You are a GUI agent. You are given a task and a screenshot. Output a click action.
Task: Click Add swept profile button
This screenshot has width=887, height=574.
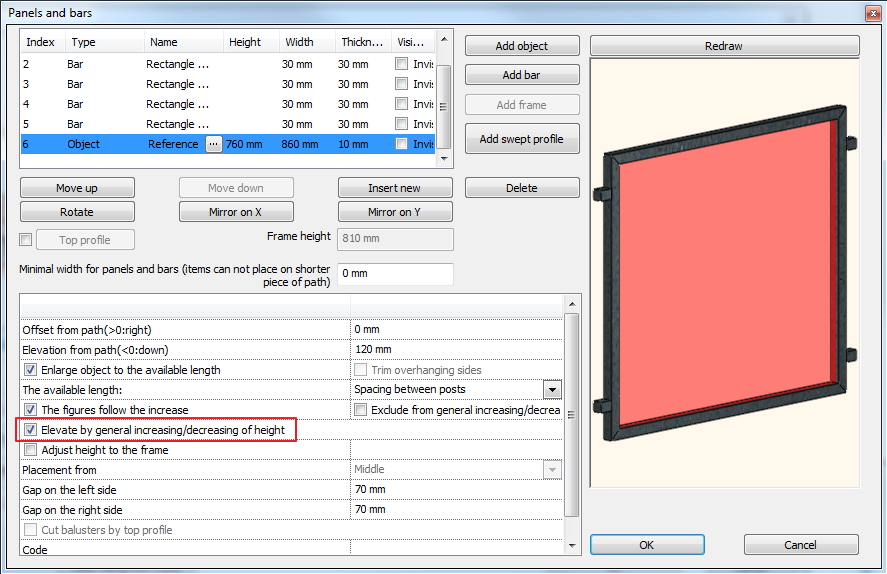point(522,139)
